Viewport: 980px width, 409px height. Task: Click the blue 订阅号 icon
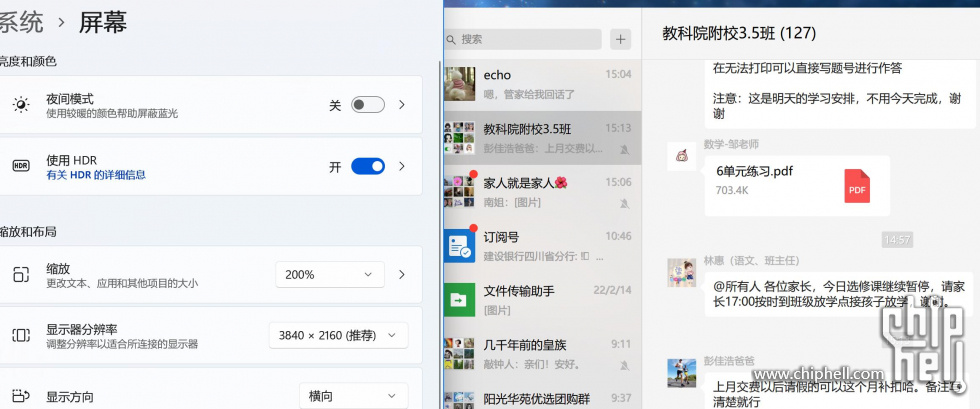click(459, 246)
